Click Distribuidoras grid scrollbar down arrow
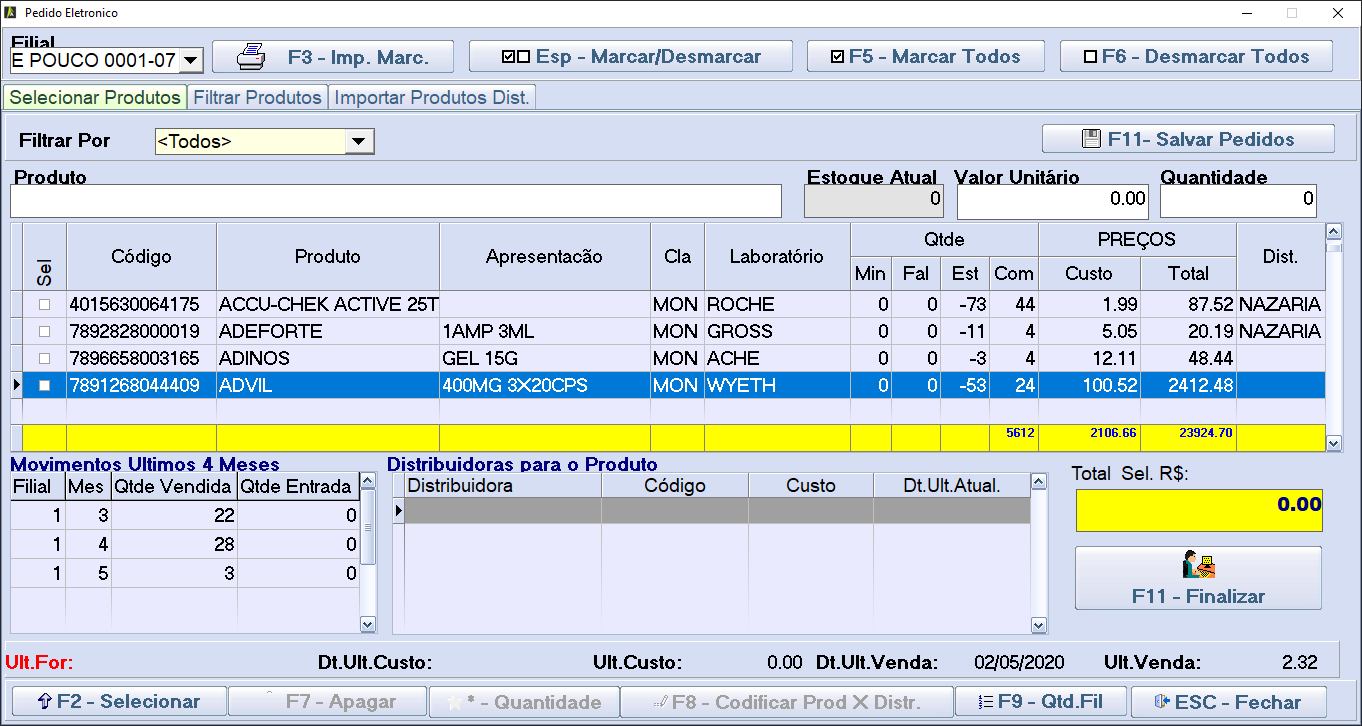Screen dimensions: 1362x726 (x=1038, y=625)
